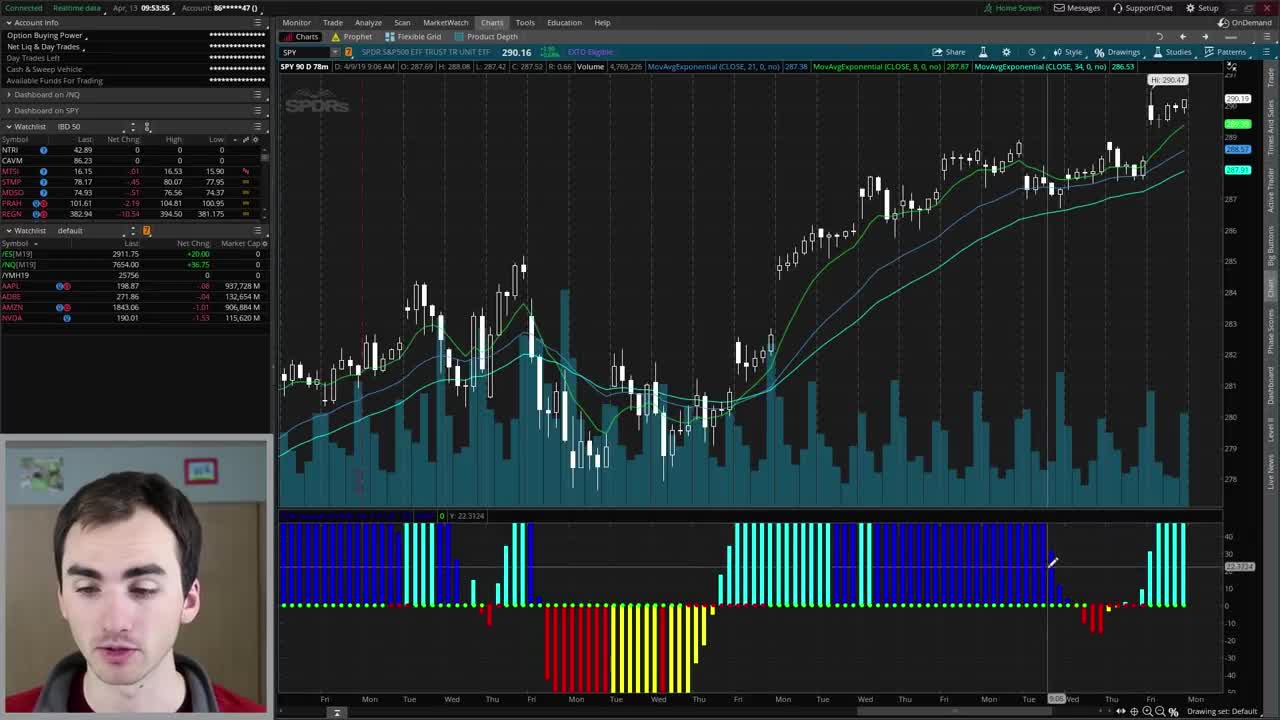The height and width of the screenshot is (720, 1280).
Task: Click the zoom-out magnifier below chart
Action: 1160,711
